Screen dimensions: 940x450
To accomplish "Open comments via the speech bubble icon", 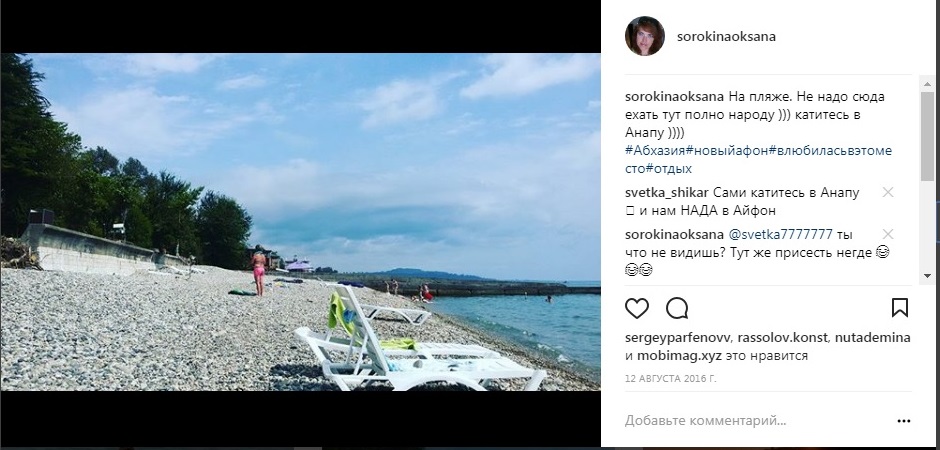I will [677, 308].
